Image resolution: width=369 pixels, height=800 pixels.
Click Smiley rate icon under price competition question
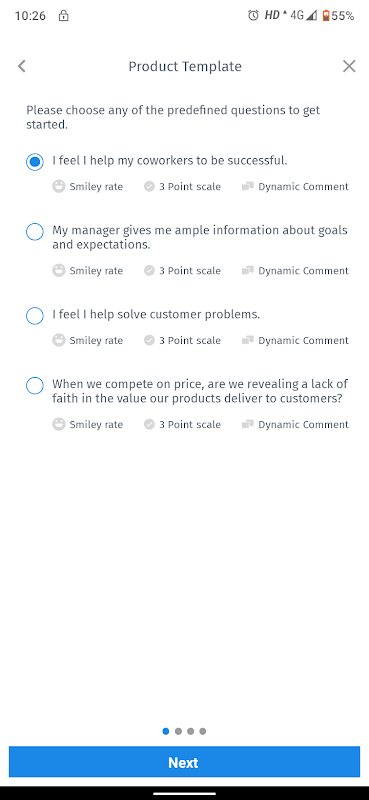click(x=59, y=424)
